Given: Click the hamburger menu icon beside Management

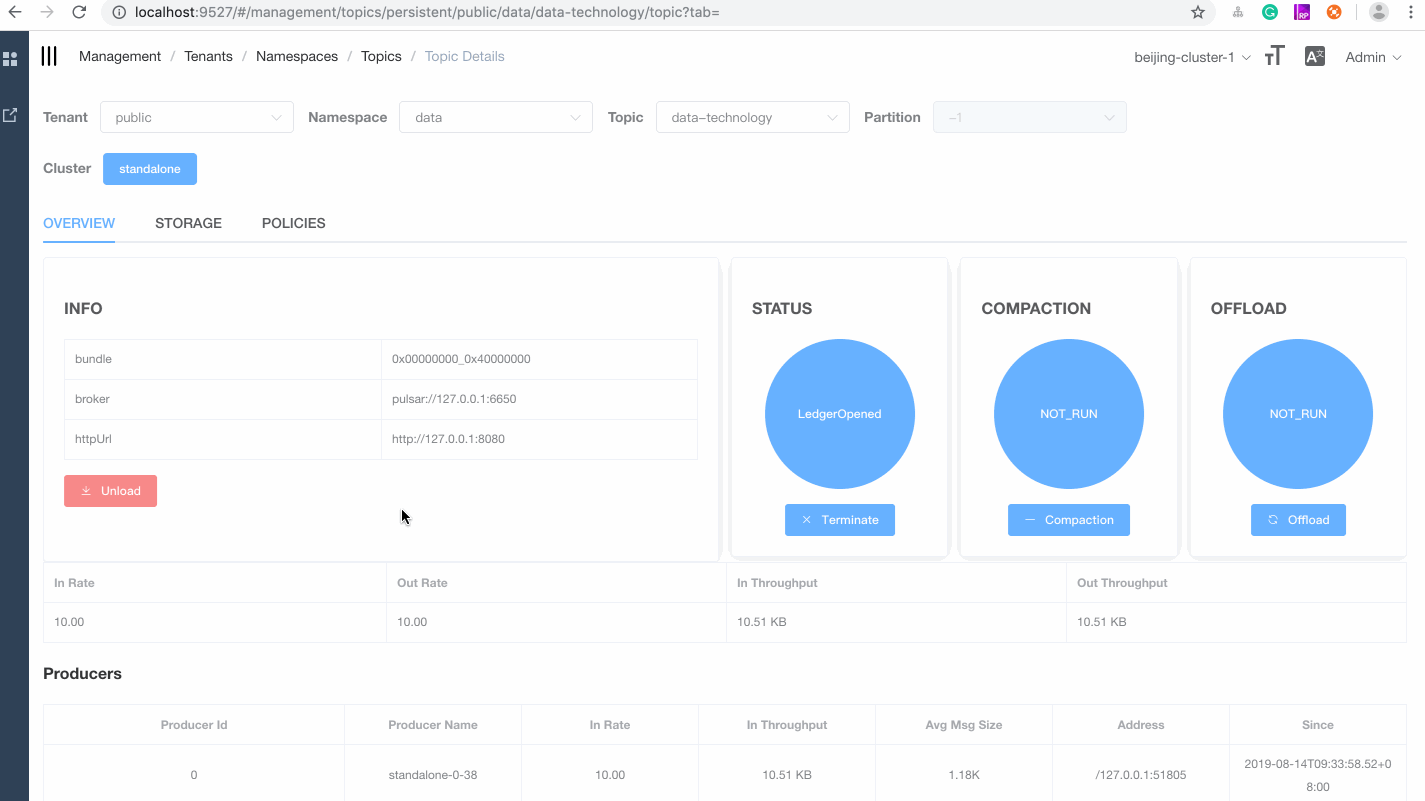Looking at the screenshot, I should (48, 56).
